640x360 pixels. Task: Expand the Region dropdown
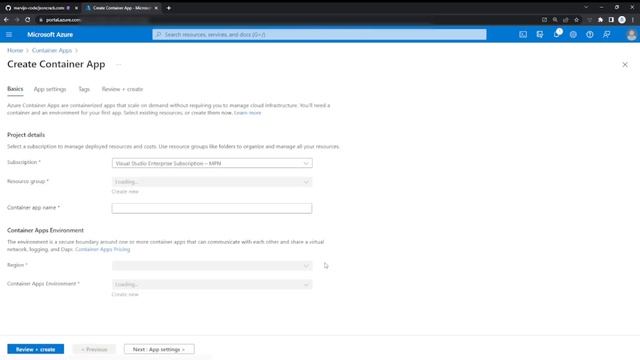[x=212, y=266]
